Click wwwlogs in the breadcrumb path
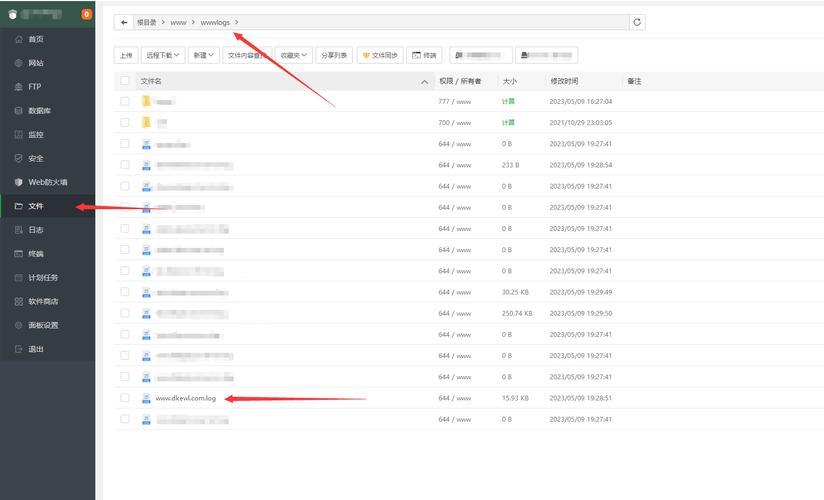 coord(215,22)
